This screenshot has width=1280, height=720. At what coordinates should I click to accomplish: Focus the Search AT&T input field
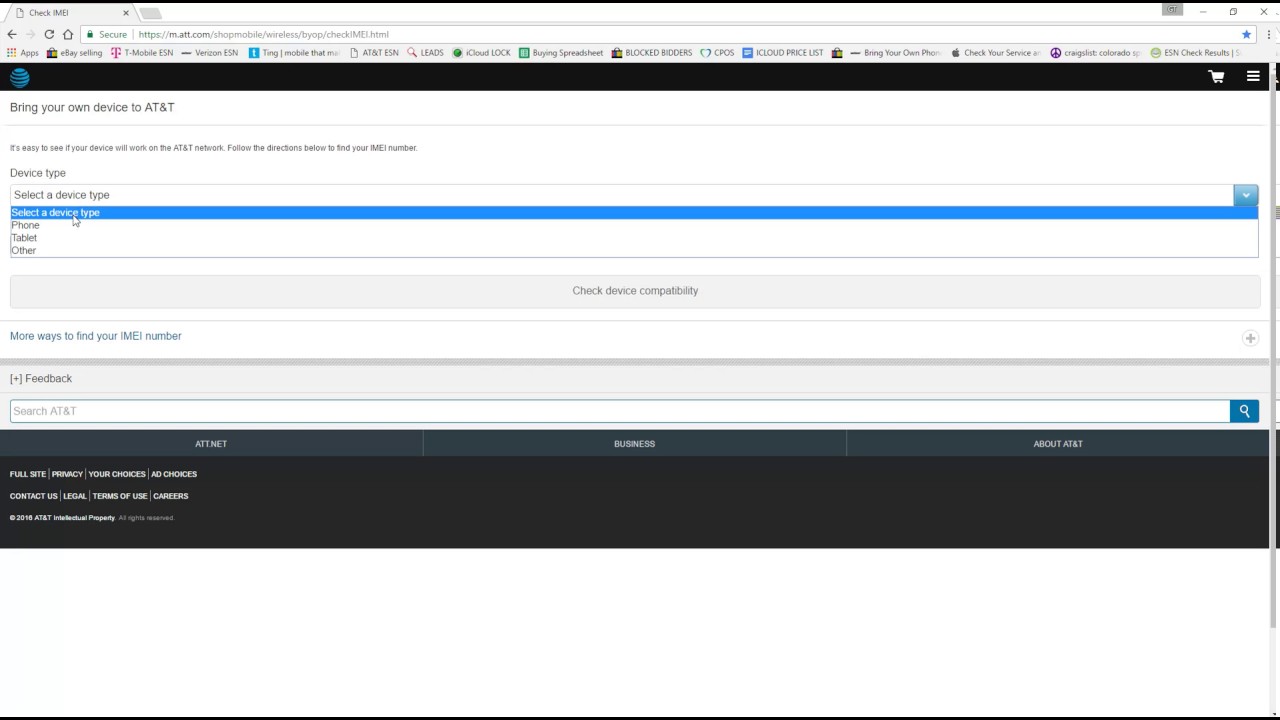pyautogui.click(x=620, y=411)
